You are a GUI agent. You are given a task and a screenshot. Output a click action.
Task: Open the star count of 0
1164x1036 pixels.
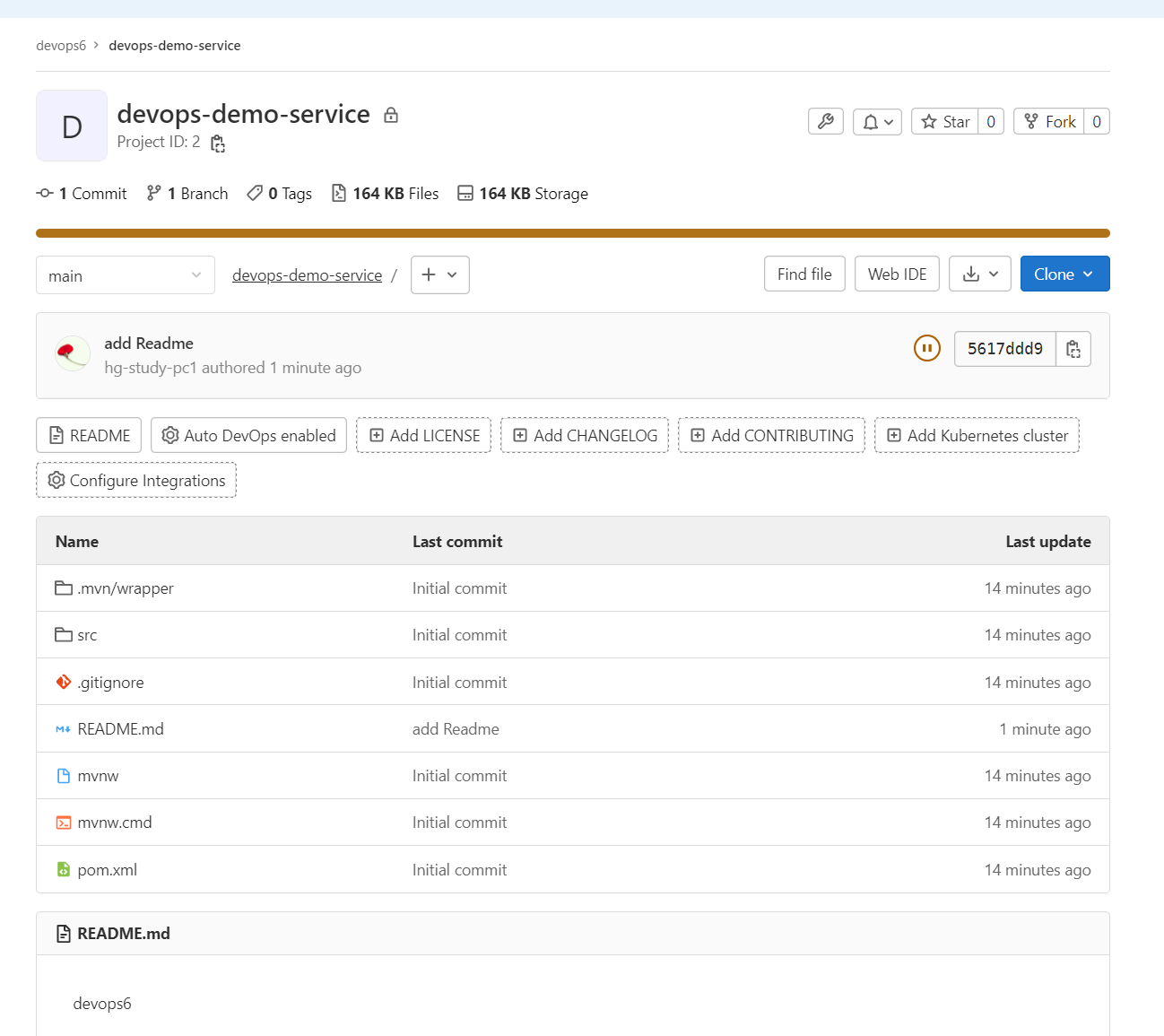991,121
